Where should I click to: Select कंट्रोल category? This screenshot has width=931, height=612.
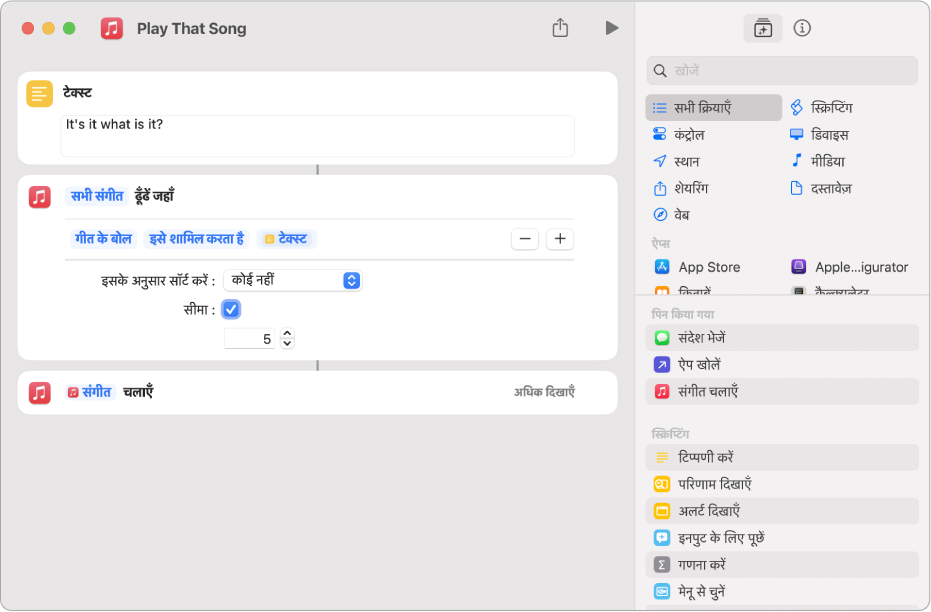[678, 135]
